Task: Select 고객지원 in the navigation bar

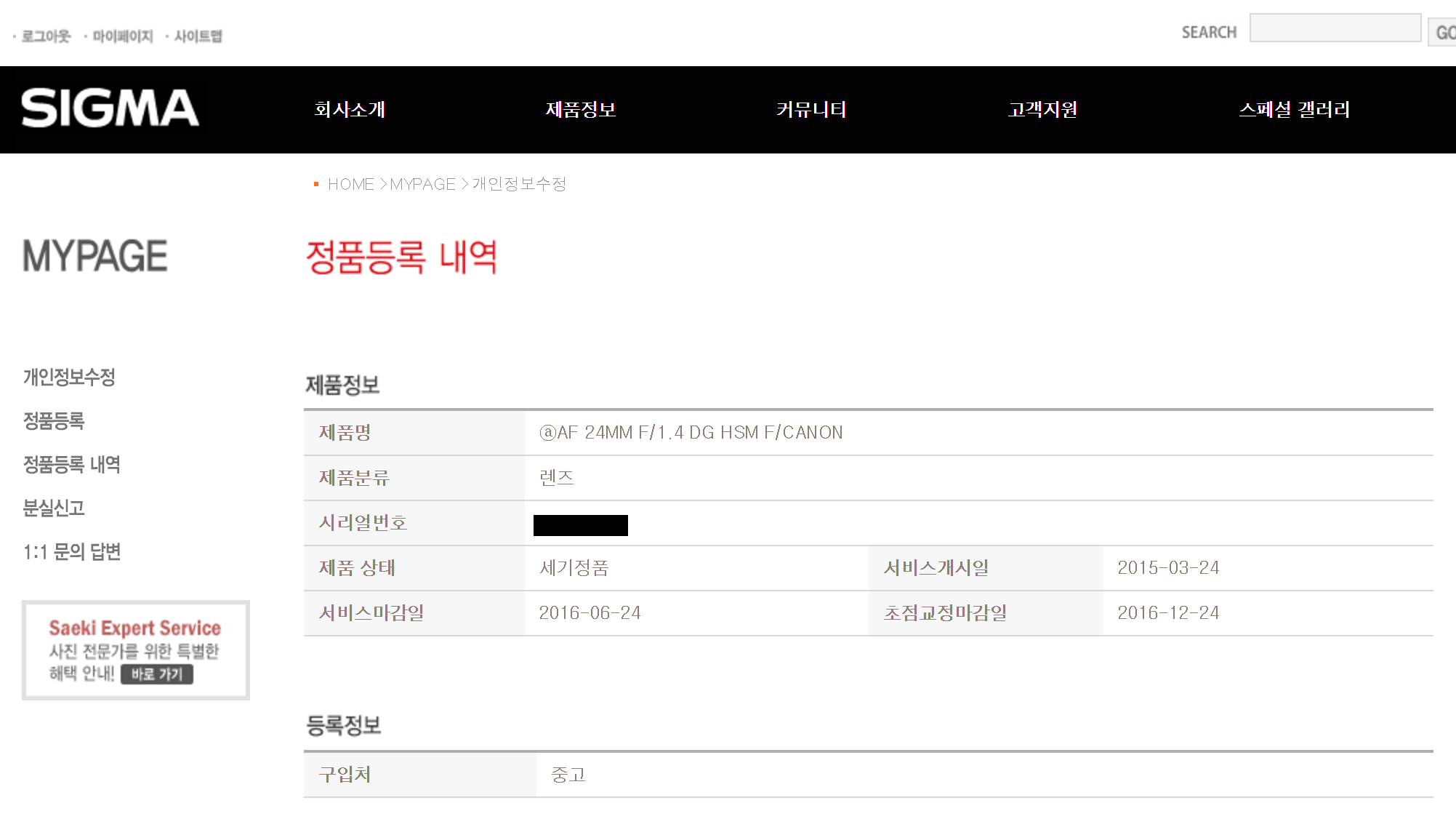Action: [1042, 110]
